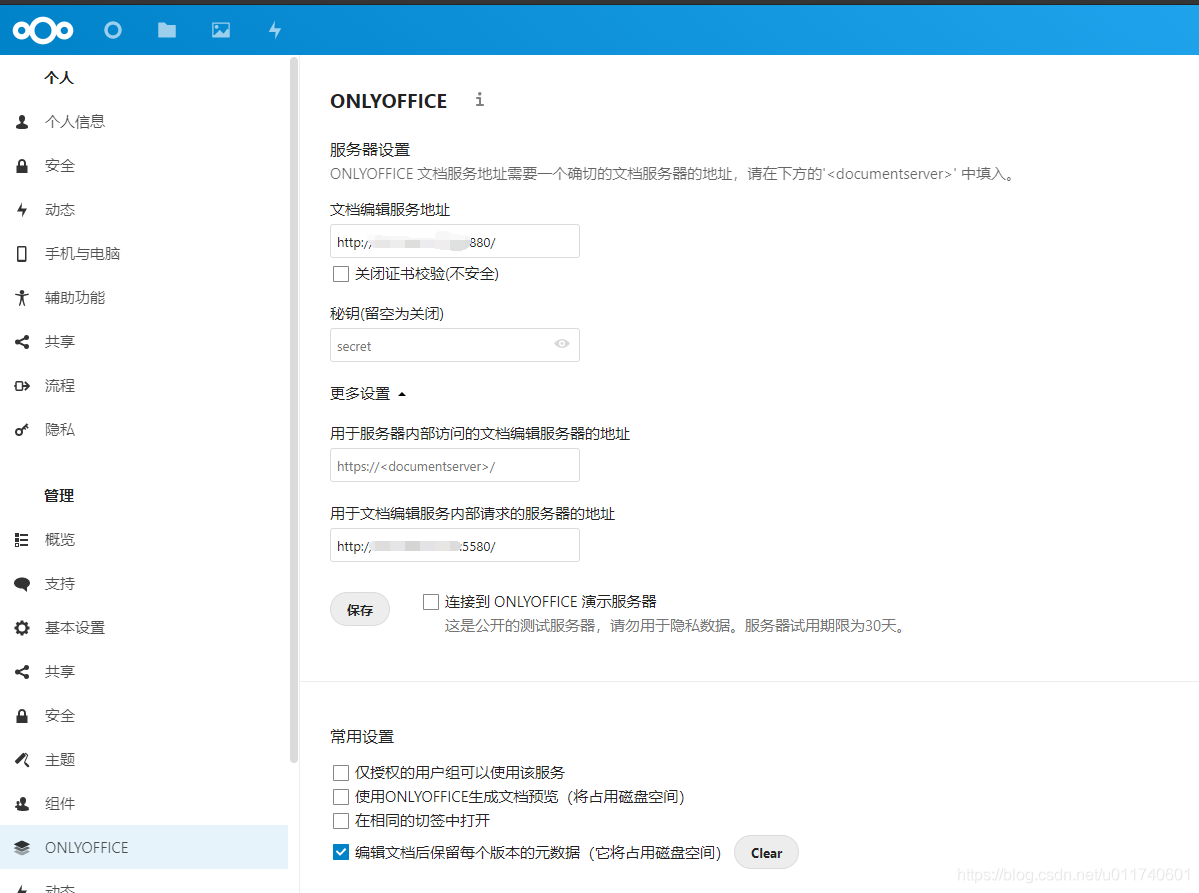
Task: Open 流程 settings page
Action: 60,385
